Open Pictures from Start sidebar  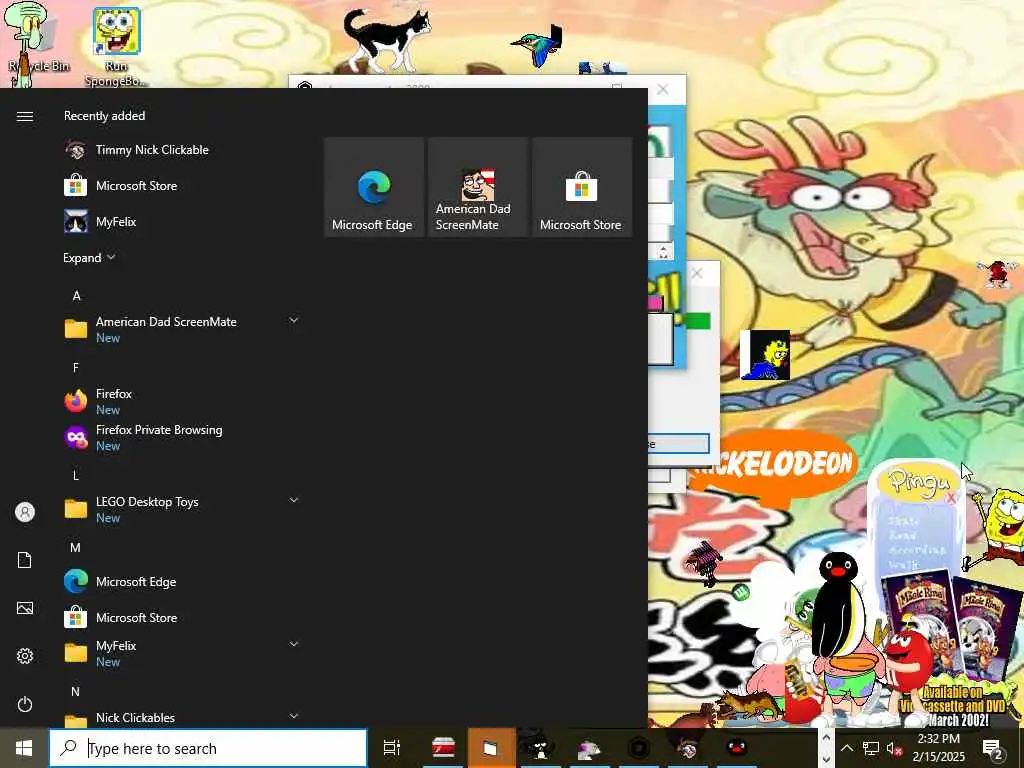tap(25, 608)
